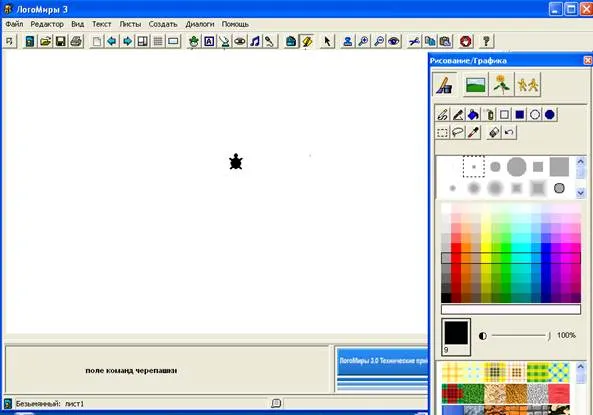593x415 pixels.
Task: Open the Вид menu
Action: coord(78,24)
